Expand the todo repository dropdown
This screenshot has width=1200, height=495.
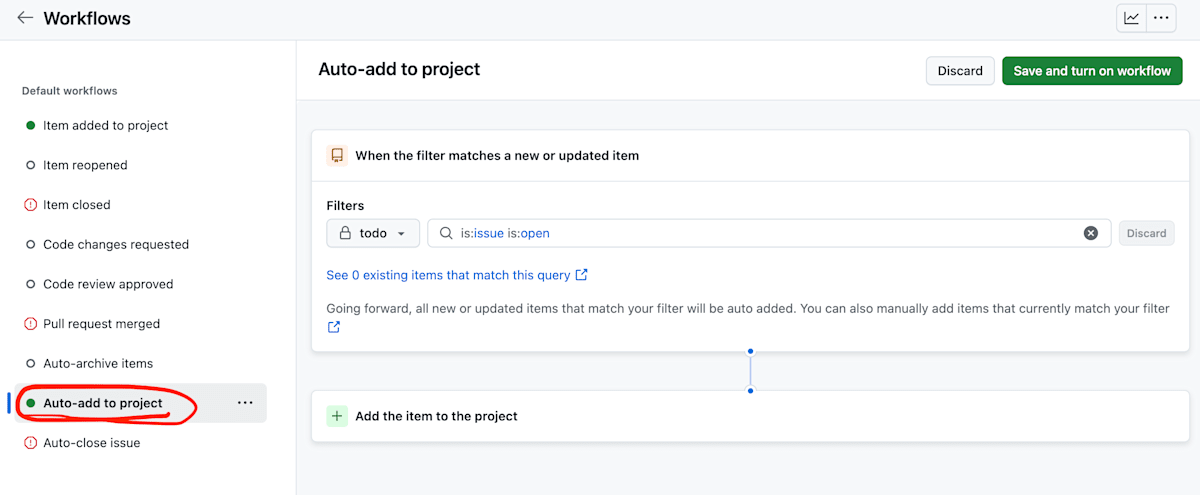[x=373, y=233]
